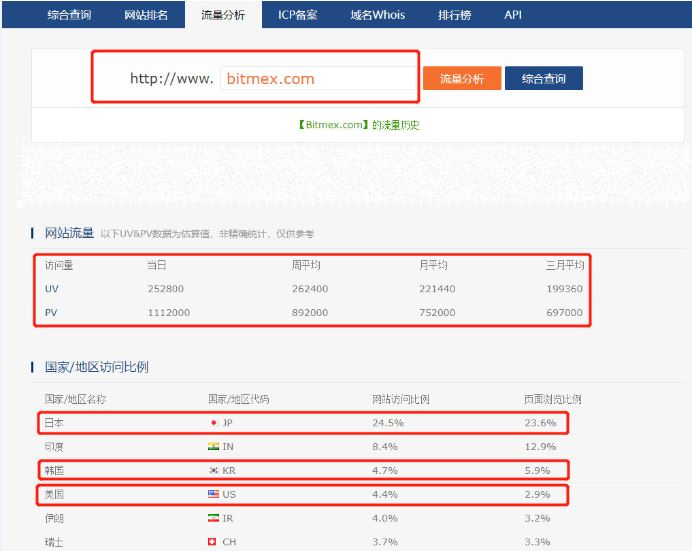Open the API menu item
Screen dimensions: 692x551
(x=513, y=15)
